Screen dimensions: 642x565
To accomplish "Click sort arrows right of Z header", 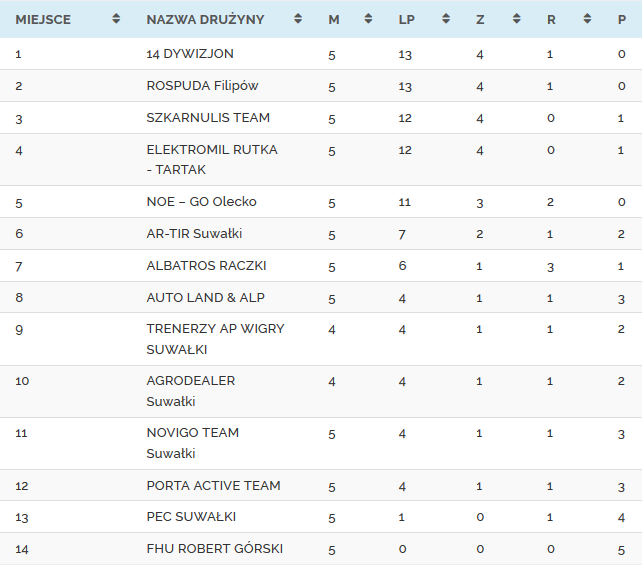I will (517, 19).
